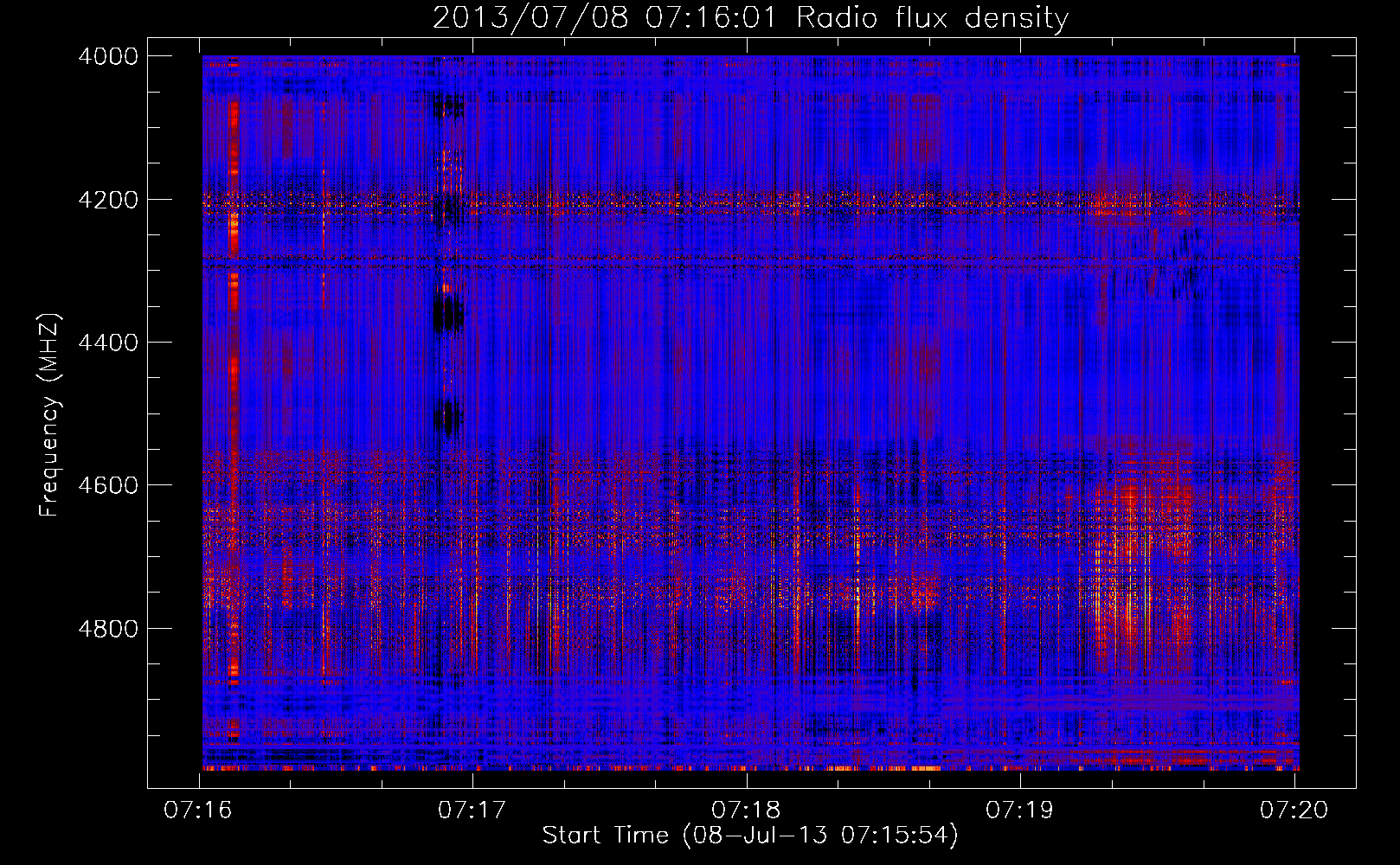The width and height of the screenshot is (1400, 865).
Task: Select the 4600 frequency tick label
Action: tap(108, 485)
